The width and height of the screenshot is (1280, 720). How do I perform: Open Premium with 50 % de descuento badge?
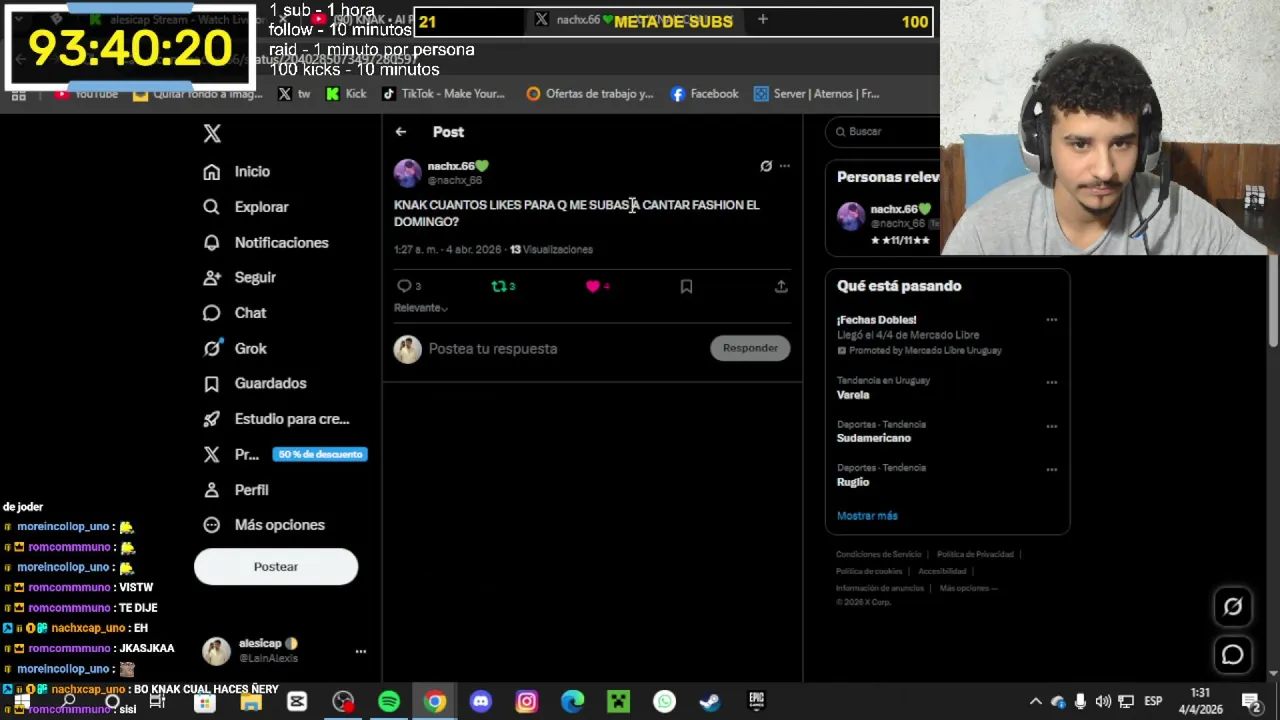(285, 454)
